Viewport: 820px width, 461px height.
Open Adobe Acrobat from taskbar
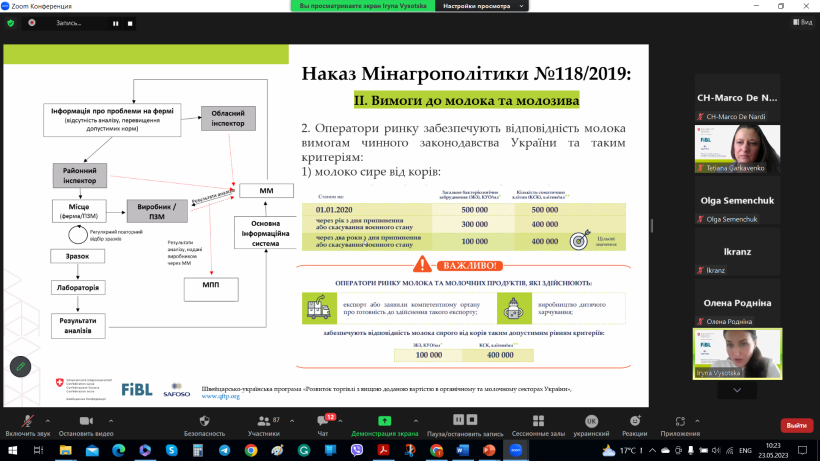point(383,451)
